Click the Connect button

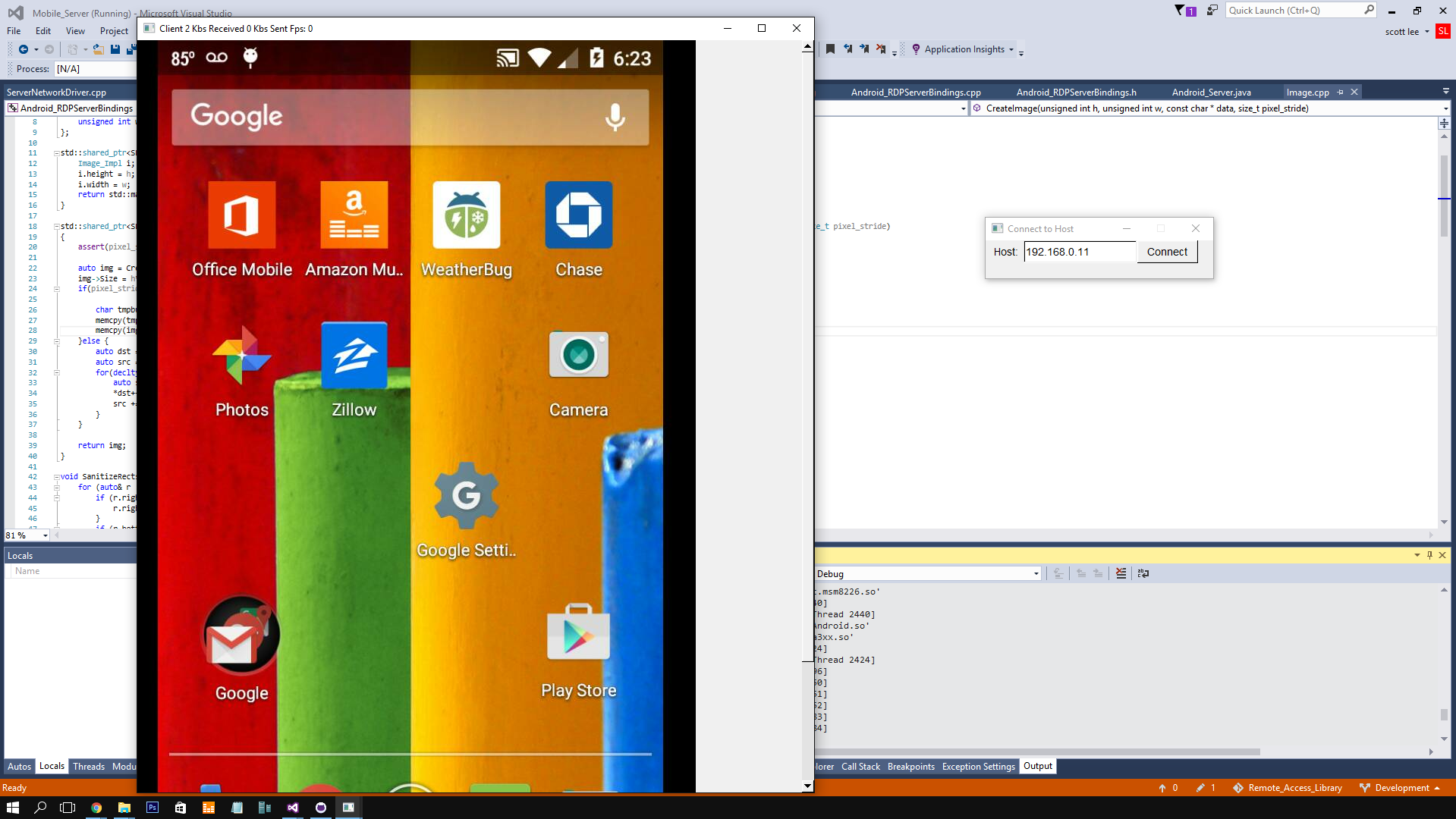tap(1167, 252)
